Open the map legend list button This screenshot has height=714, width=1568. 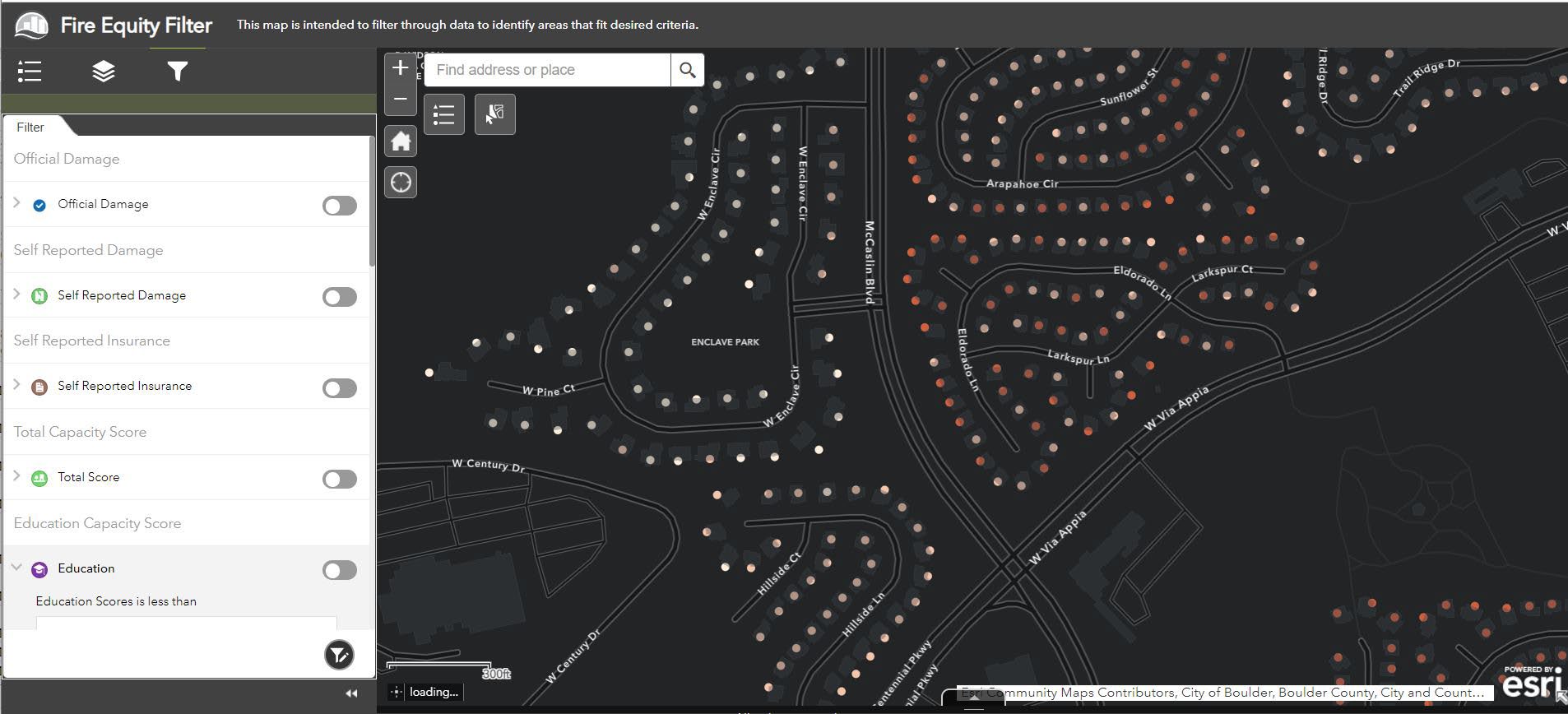coord(444,114)
